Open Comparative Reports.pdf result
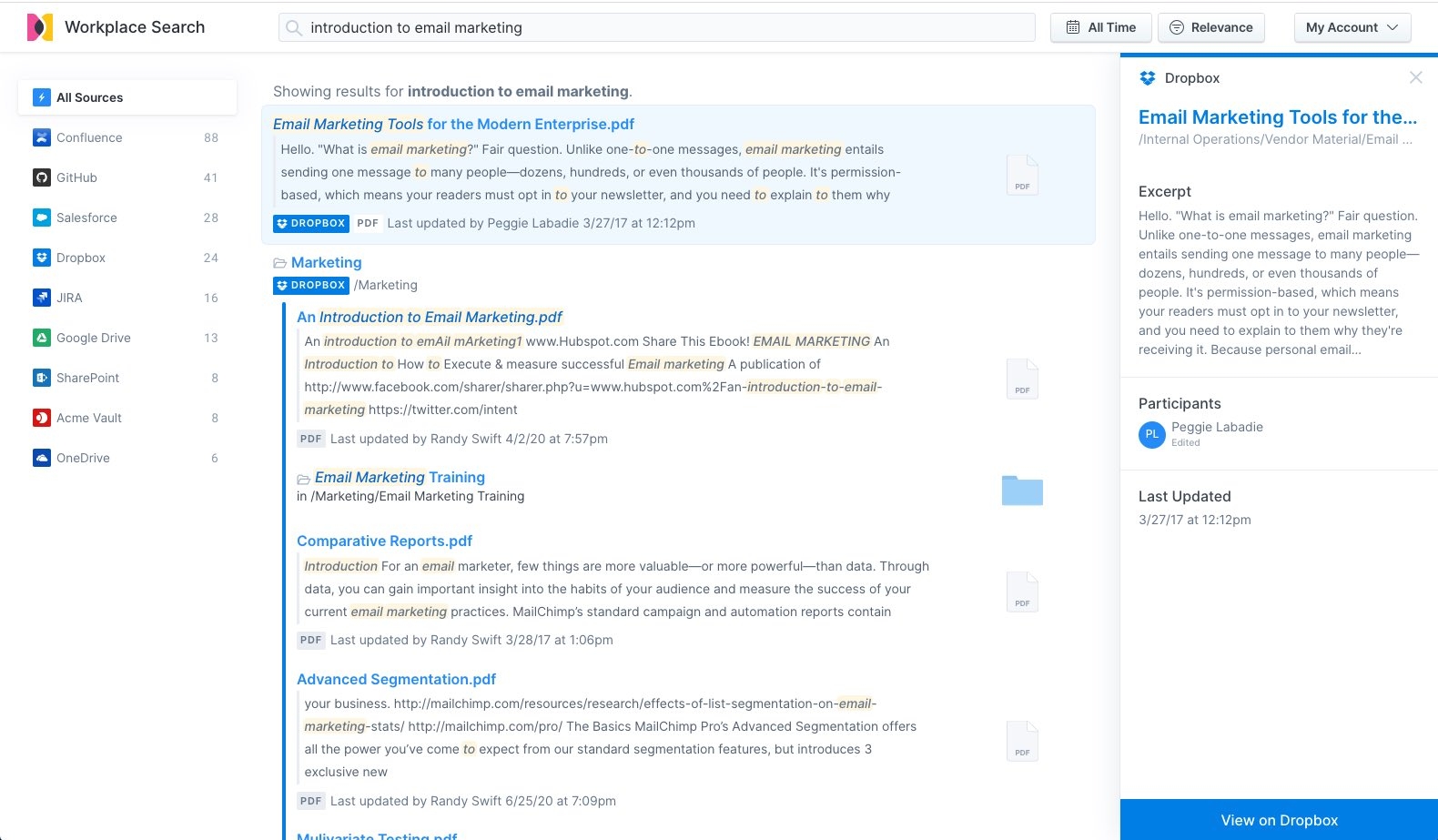 [x=384, y=541]
